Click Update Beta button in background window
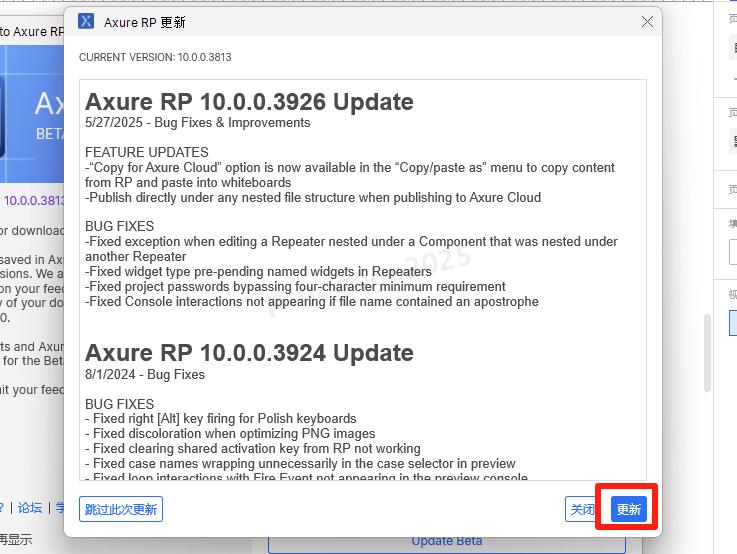Screen dimensions: 737x554 point(447,541)
